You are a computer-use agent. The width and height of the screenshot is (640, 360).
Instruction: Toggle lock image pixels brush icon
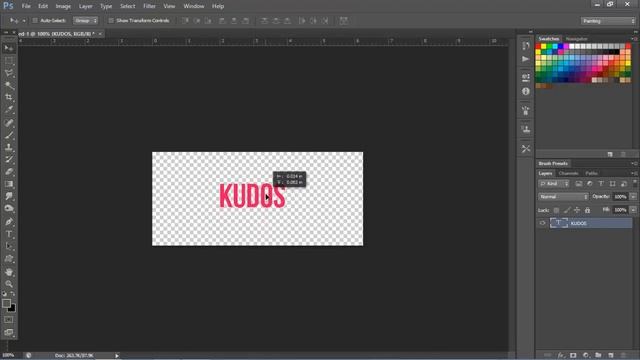click(567, 210)
